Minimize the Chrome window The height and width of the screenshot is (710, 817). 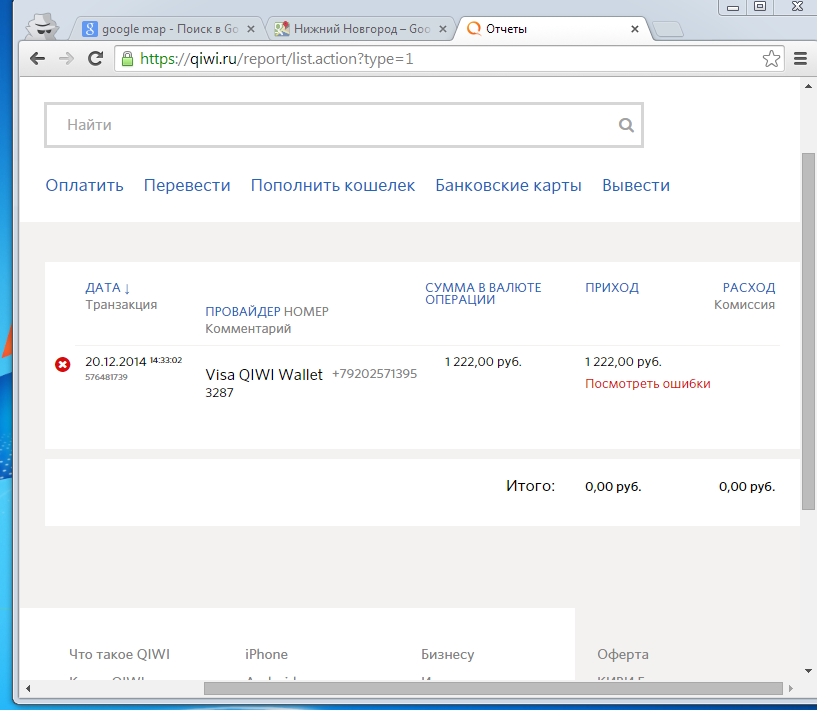tap(733, 7)
